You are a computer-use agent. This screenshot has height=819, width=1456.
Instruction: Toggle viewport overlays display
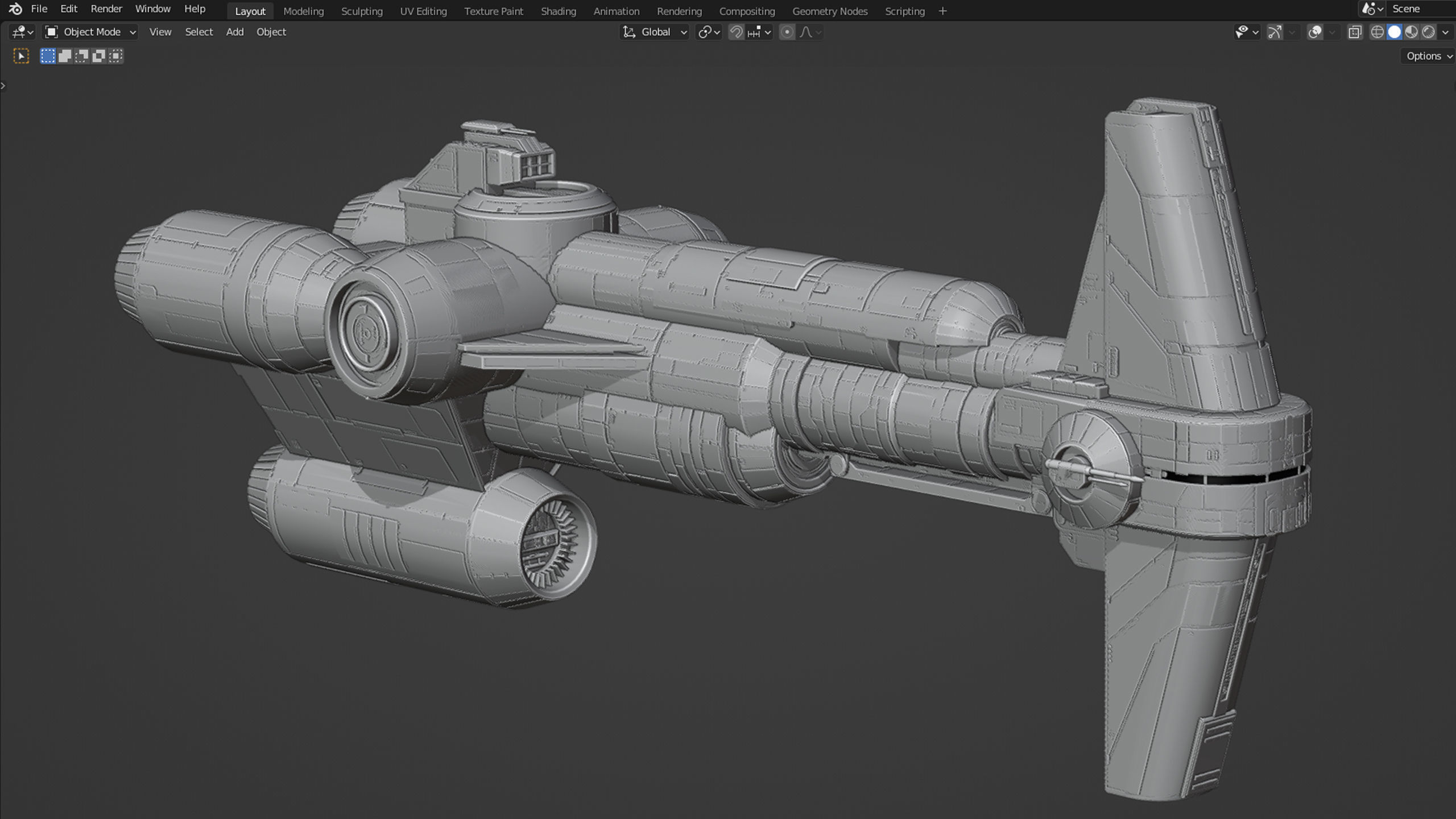tap(1315, 32)
